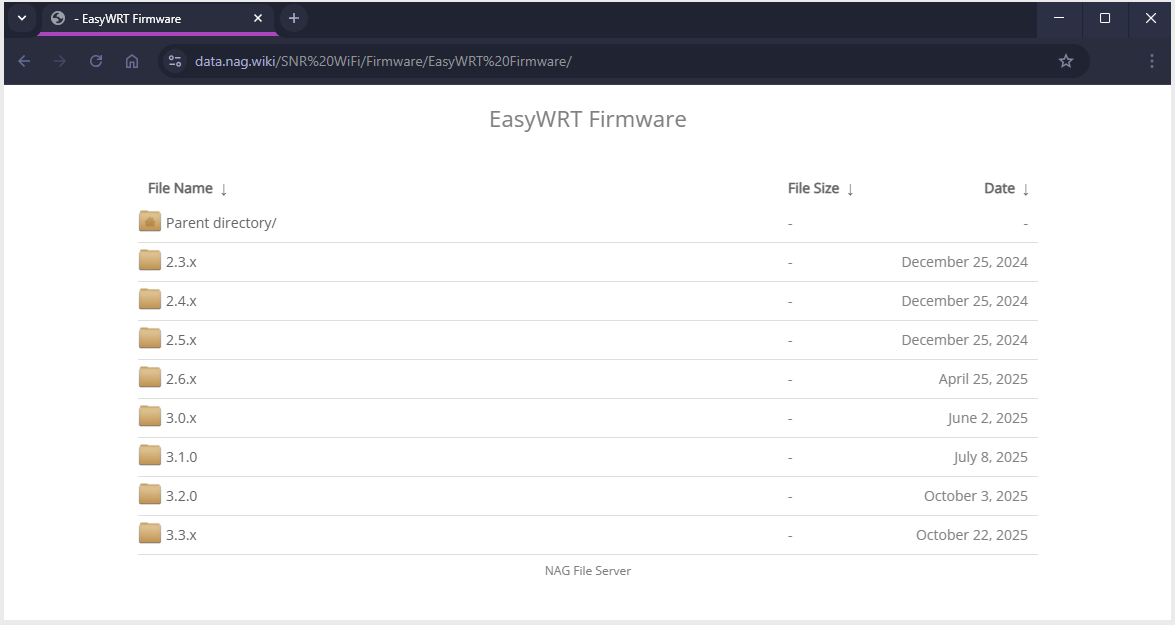Click the home icon in toolbar
Image resolution: width=1175 pixels, height=625 pixels.
click(x=132, y=61)
